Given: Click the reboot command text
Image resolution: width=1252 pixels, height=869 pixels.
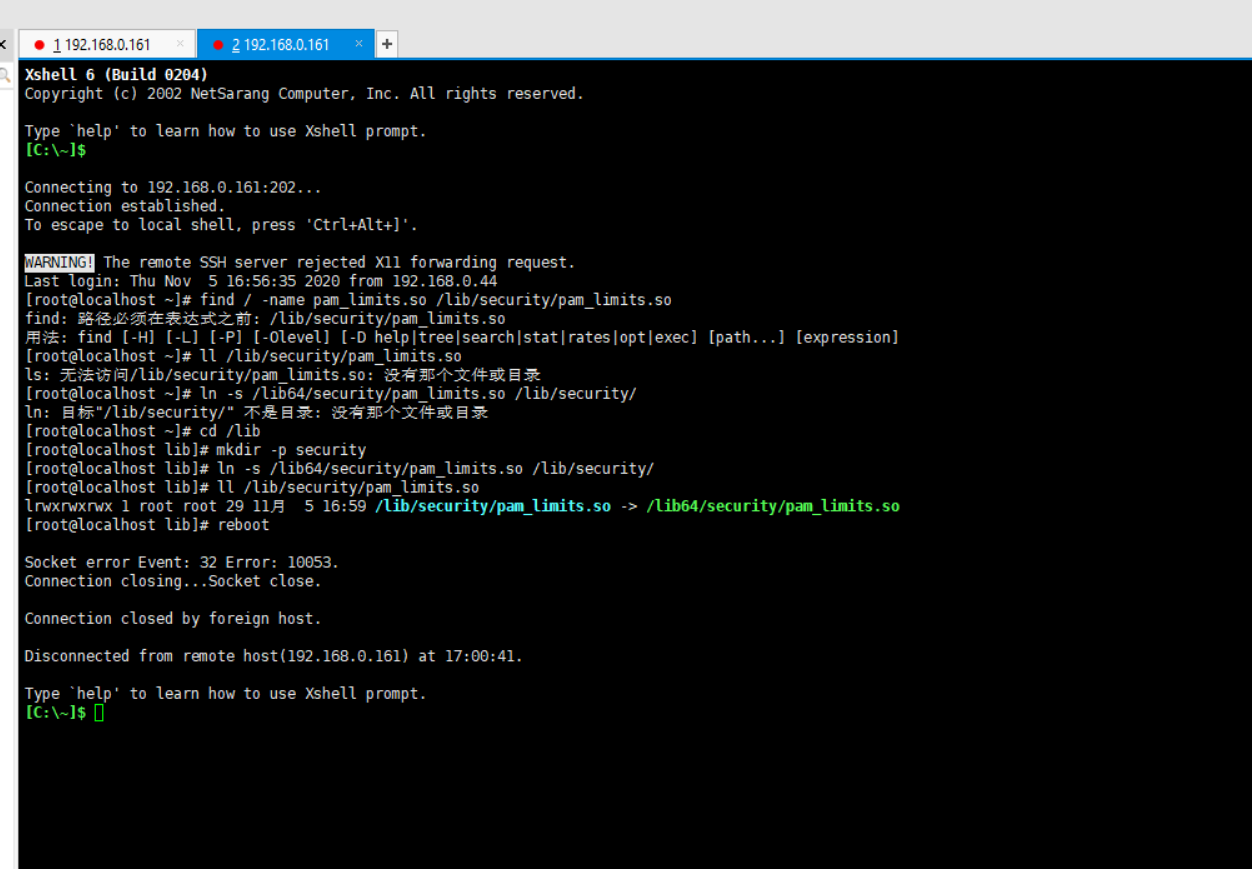Looking at the screenshot, I should (x=243, y=524).
